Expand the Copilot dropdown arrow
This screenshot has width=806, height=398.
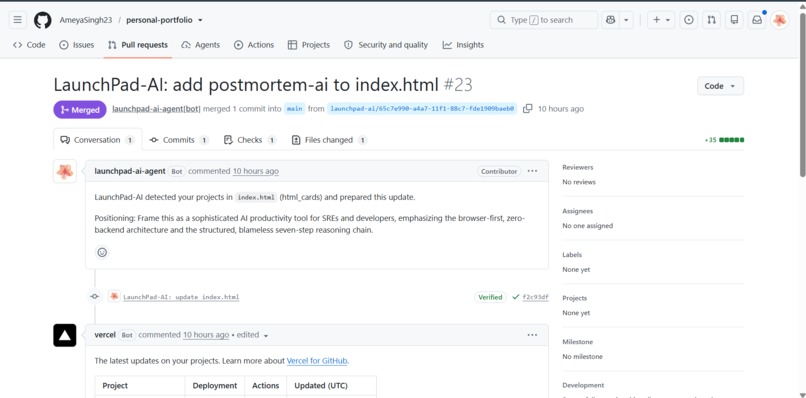(626, 20)
